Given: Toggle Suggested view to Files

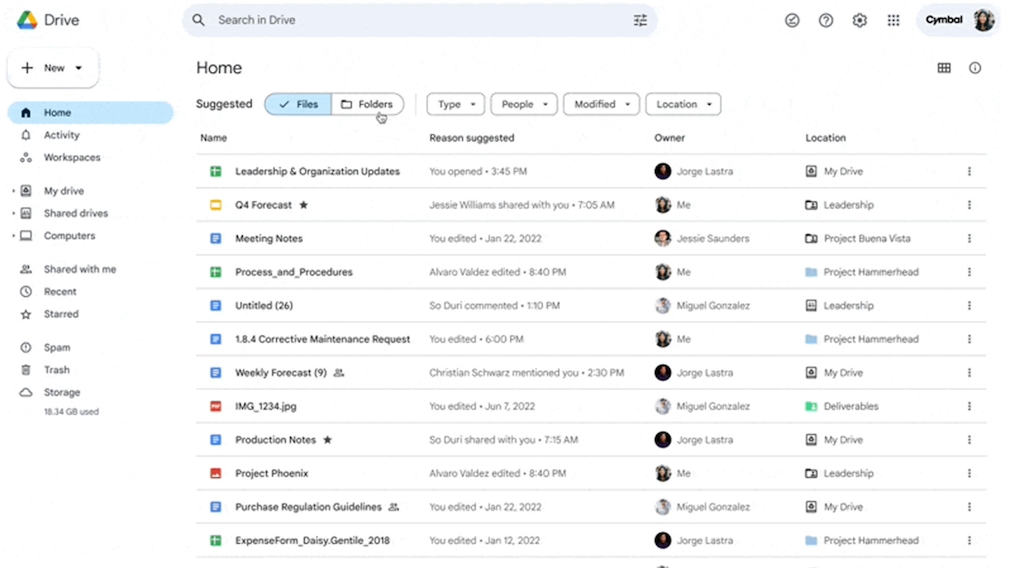Looking at the screenshot, I should point(298,104).
